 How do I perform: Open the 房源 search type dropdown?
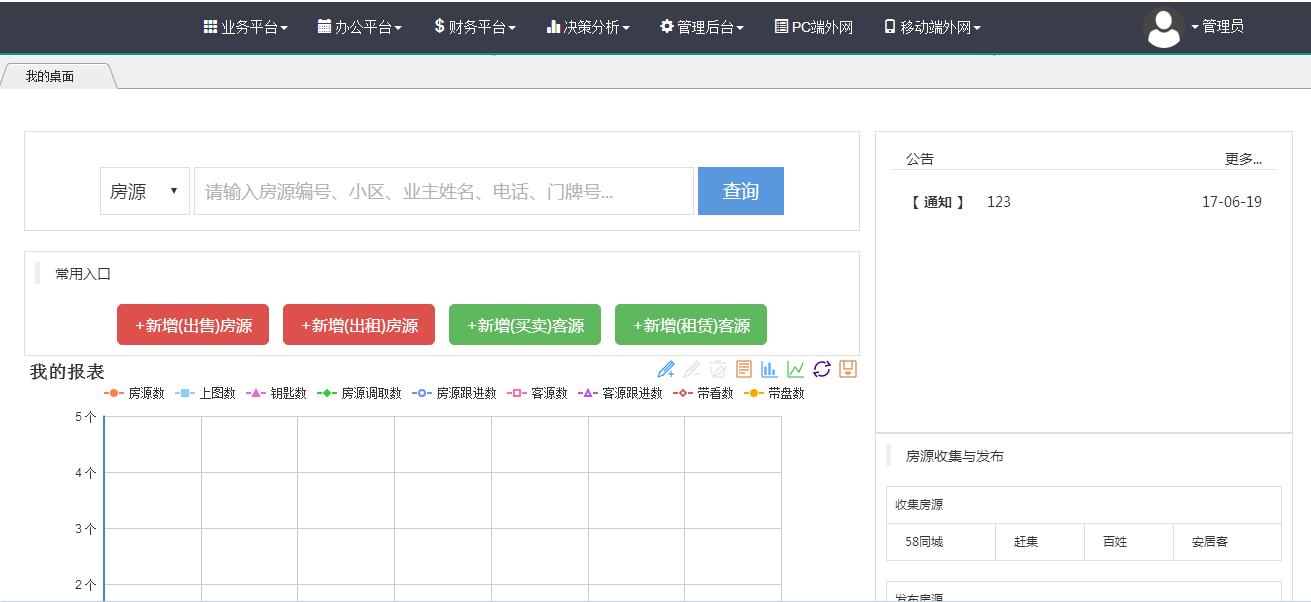pyautogui.click(x=144, y=191)
